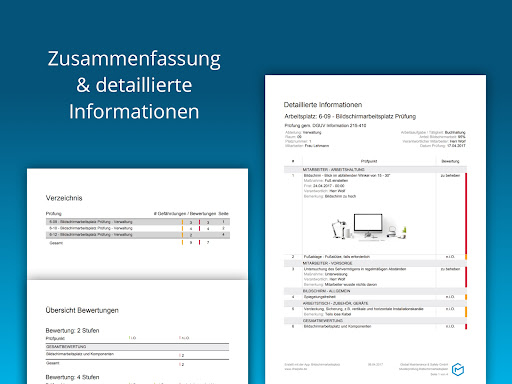
Task: Click the Bewertung column header
Action: [450, 161]
